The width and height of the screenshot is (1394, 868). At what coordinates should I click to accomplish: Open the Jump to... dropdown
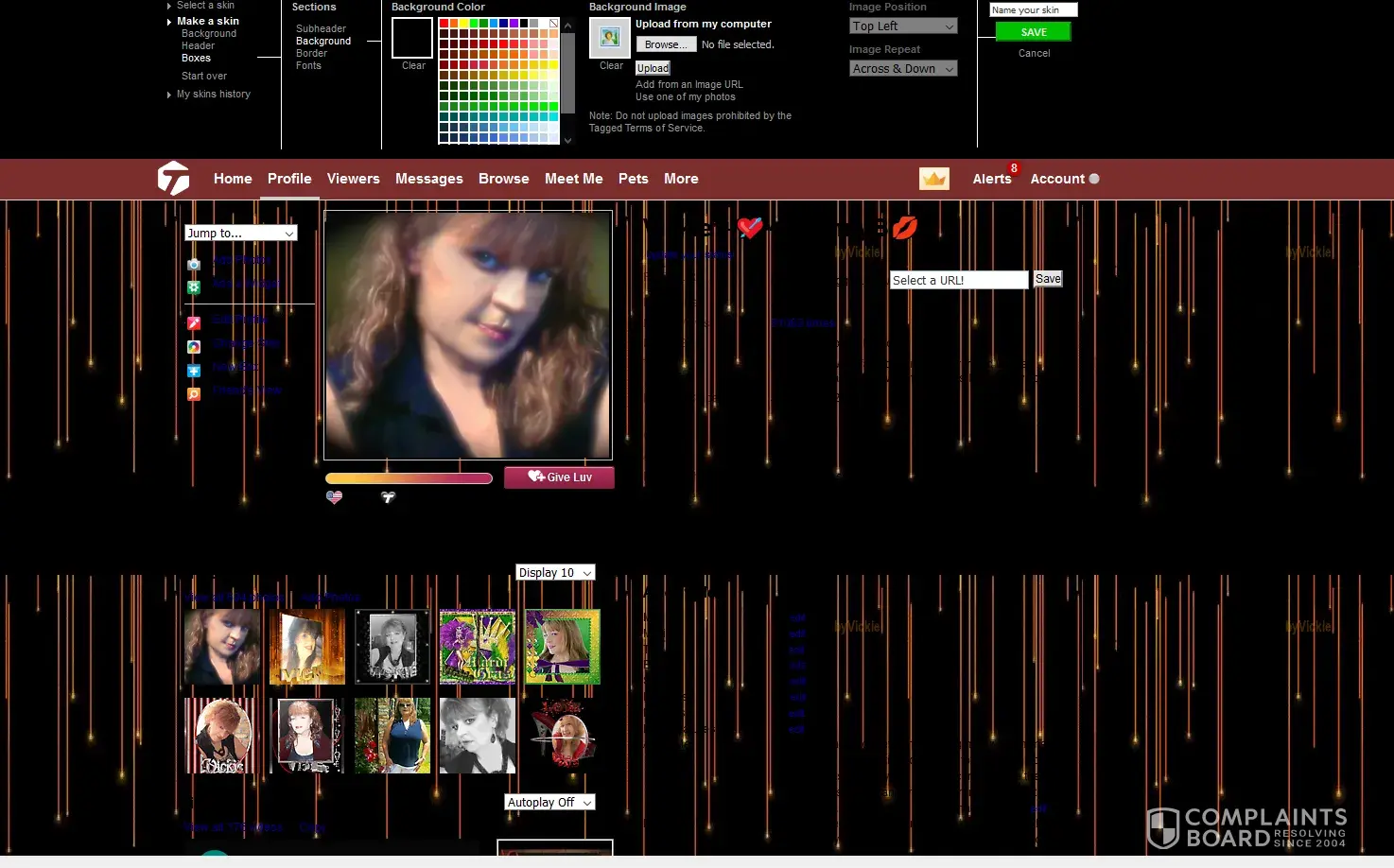click(240, 234)
